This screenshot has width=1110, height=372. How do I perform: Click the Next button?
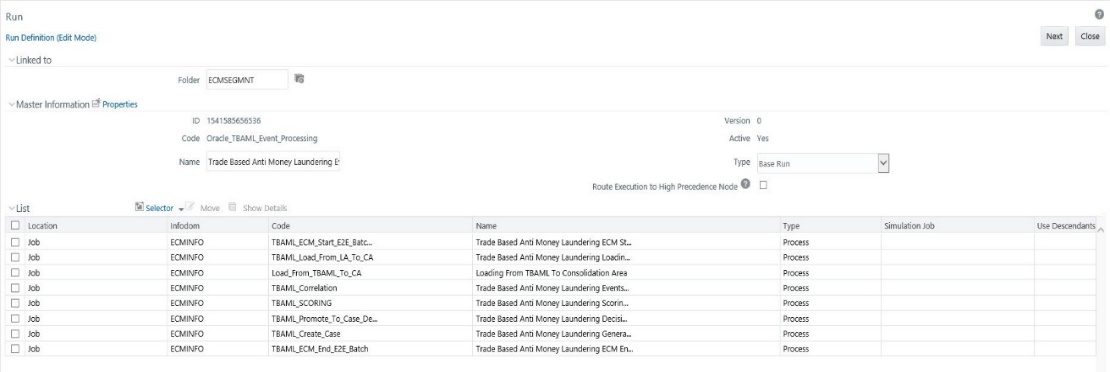1054,37
